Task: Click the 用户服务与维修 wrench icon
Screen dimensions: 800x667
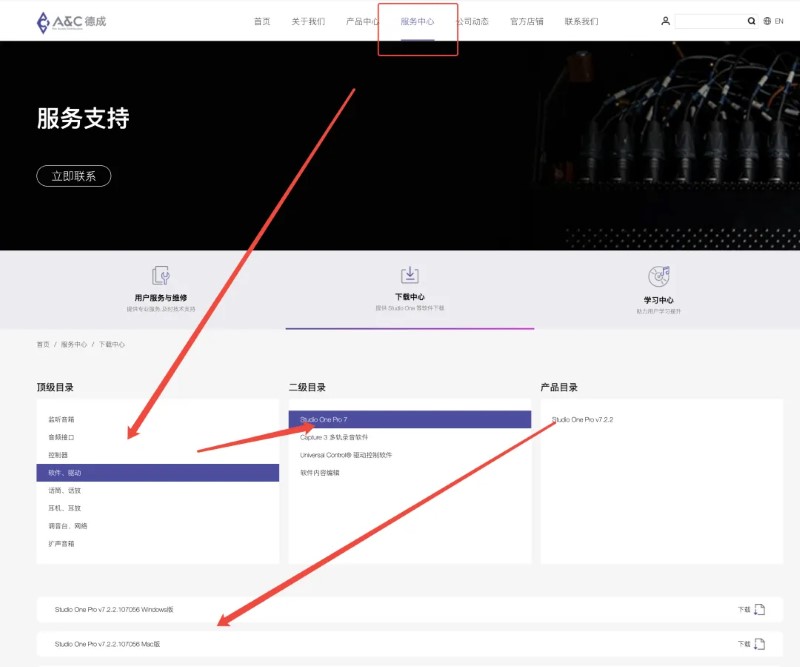Action: [161, 276]
